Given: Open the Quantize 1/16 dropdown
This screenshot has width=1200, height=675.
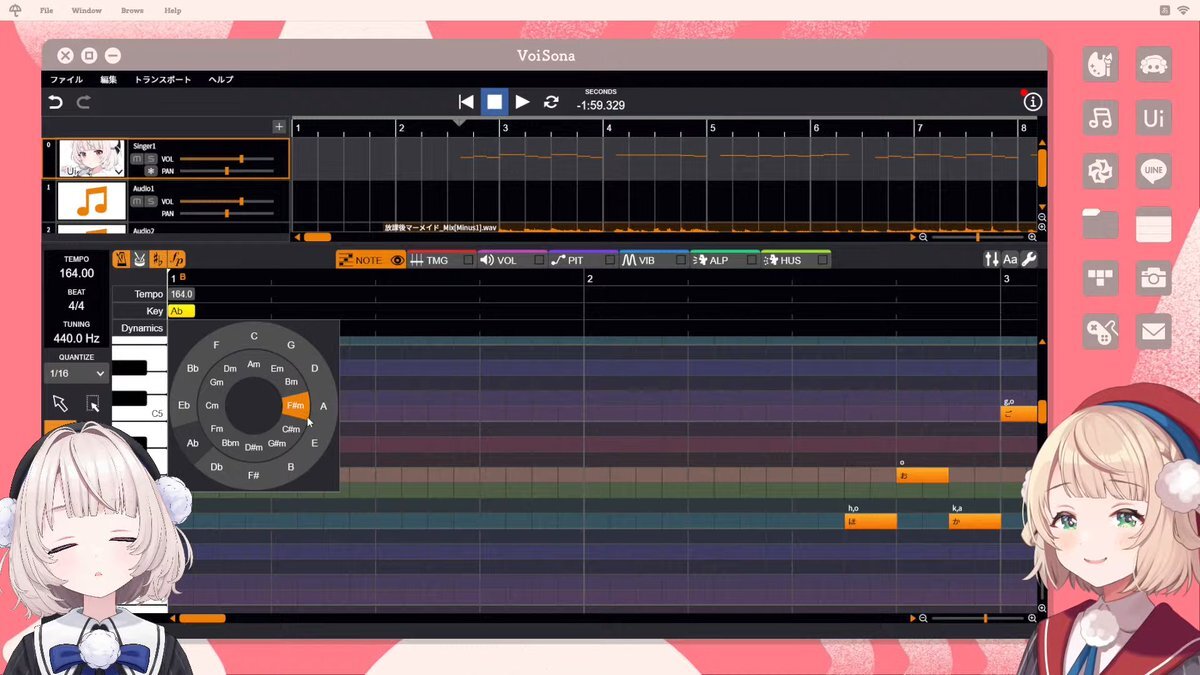Looking at the screenshot, I should (x=77, y=373).
